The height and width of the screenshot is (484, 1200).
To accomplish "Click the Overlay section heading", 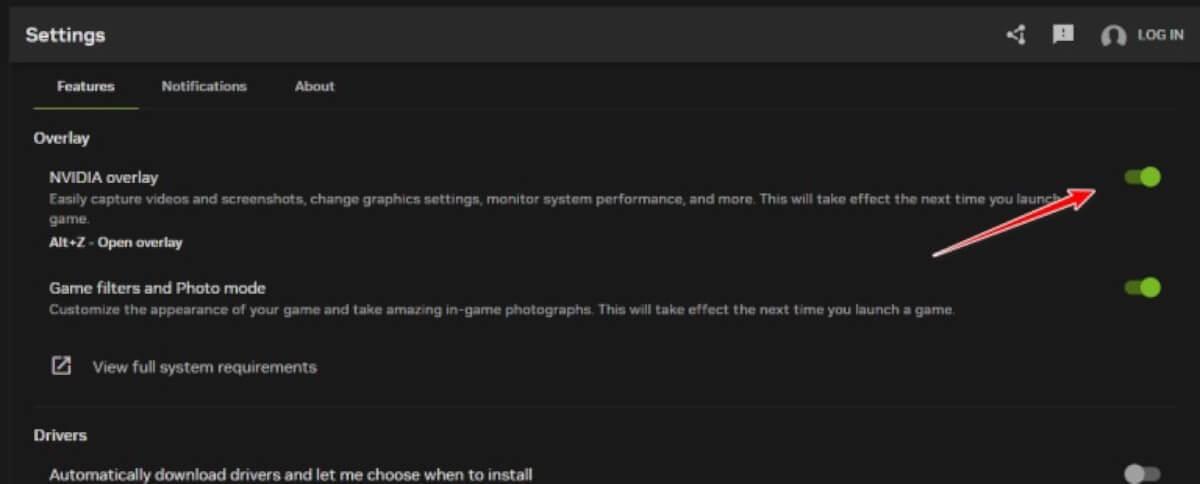I will (x=61, y=138).
